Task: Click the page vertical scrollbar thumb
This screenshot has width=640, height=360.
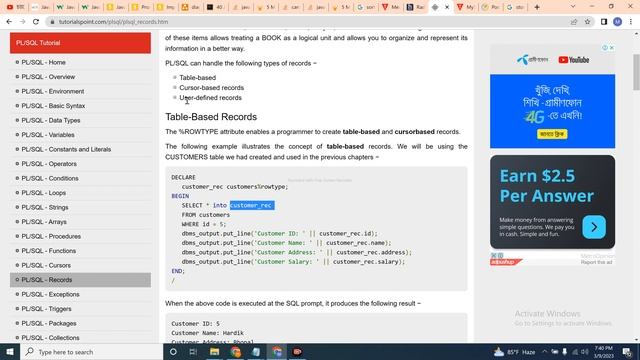Action: click(636, 72)
